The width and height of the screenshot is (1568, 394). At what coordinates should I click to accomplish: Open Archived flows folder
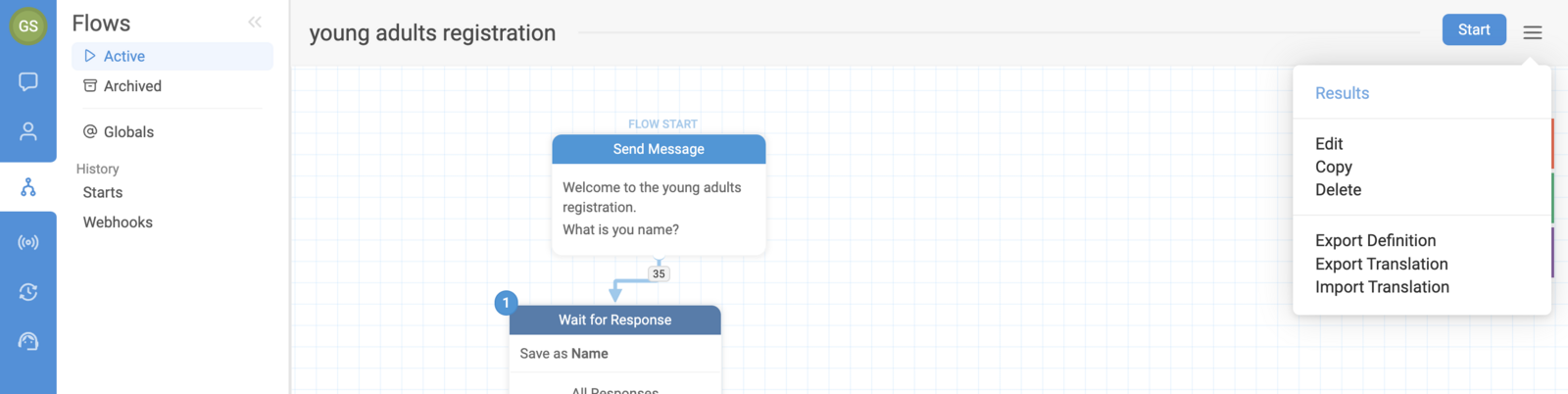[x=132, y=86]
